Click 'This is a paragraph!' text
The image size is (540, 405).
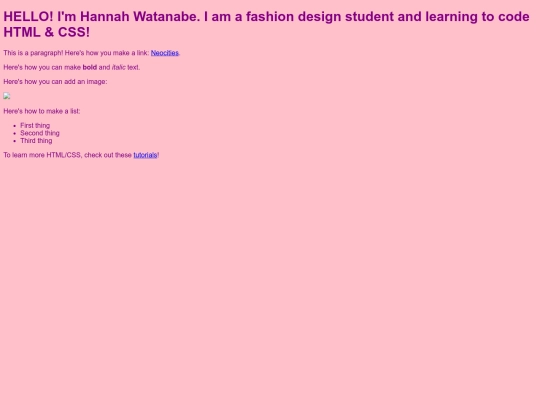click(x=33, y=53)
